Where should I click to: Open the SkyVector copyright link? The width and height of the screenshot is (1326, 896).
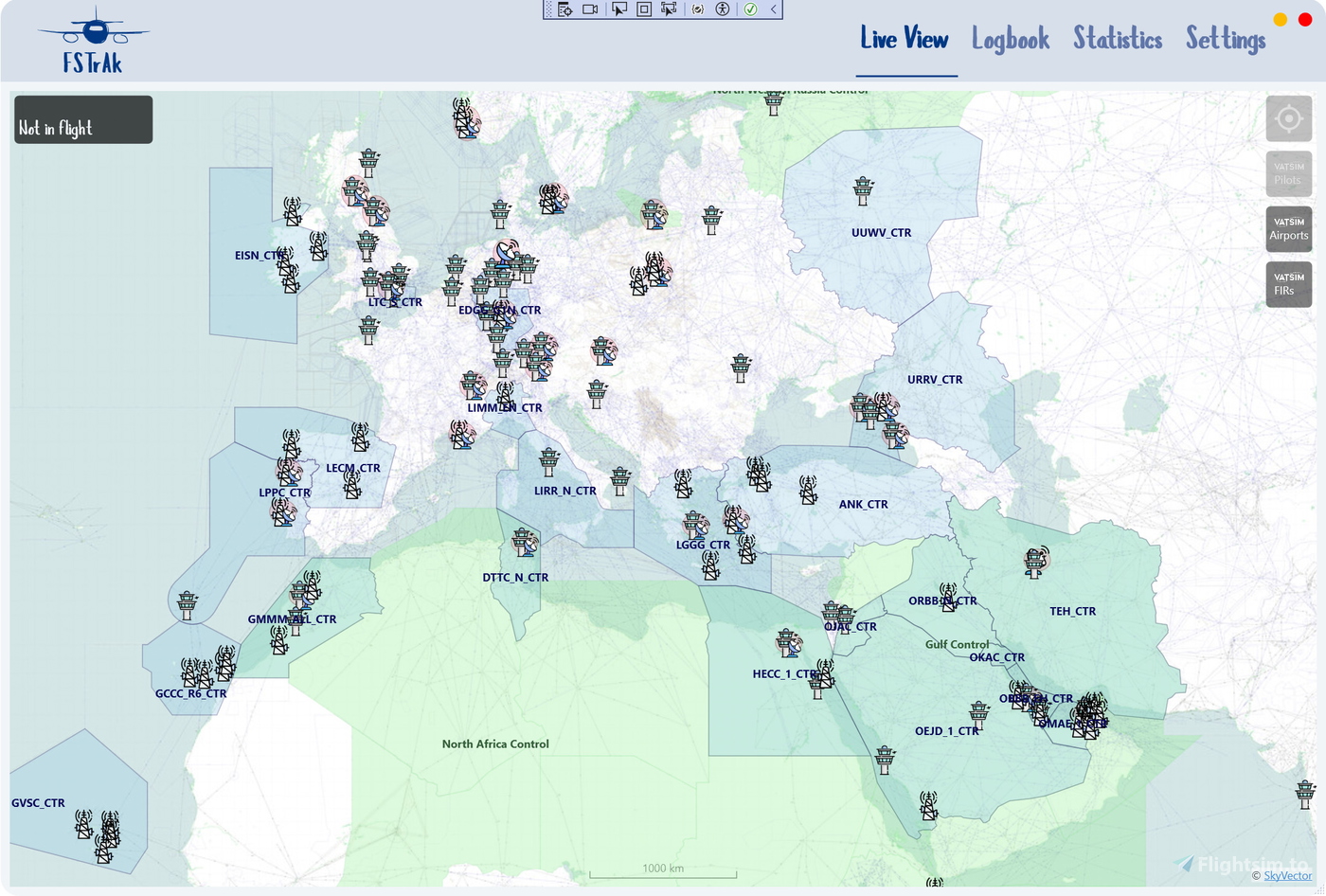pos(1287,876)
